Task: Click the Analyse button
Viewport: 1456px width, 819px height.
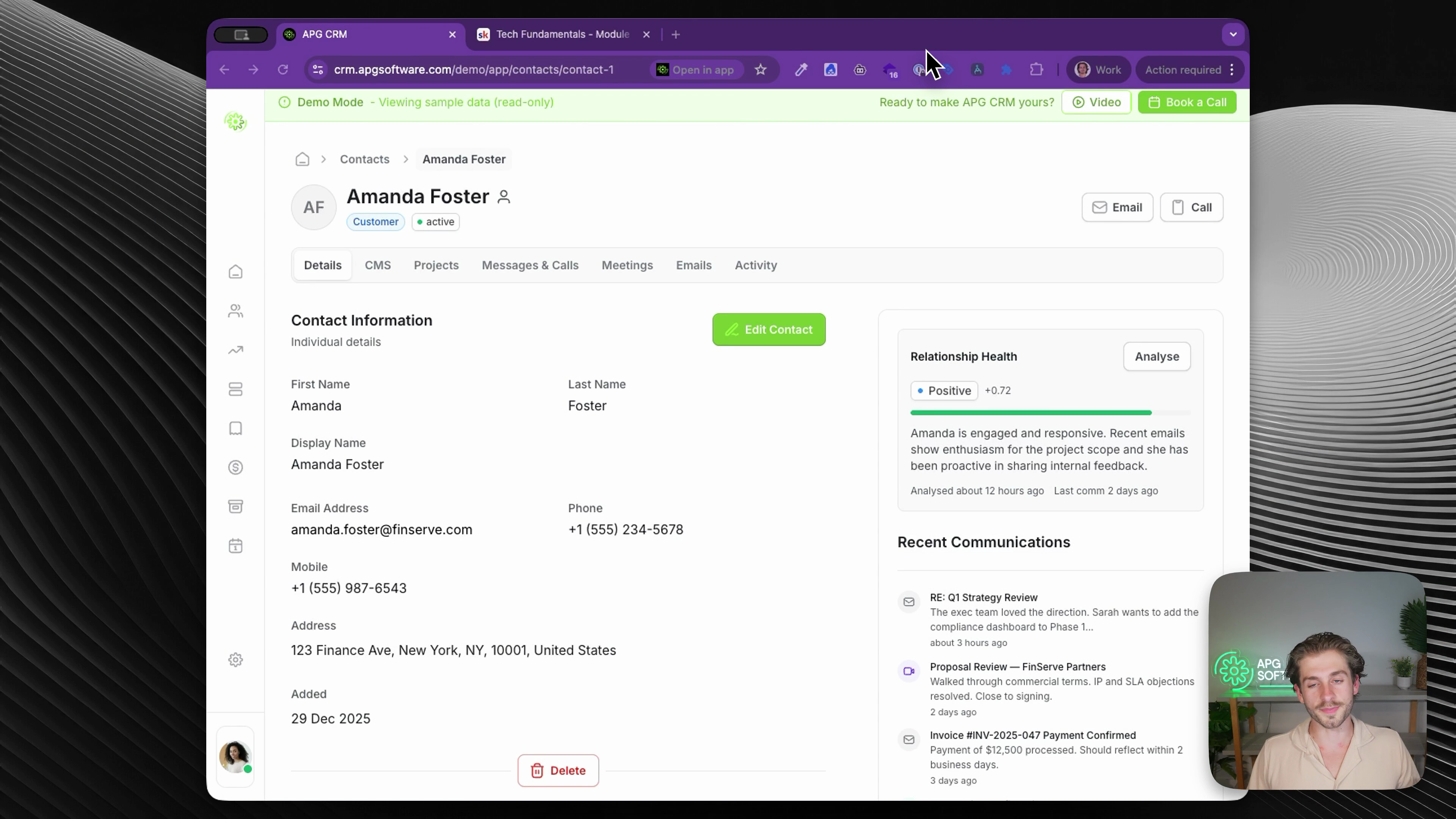Action: 1156,357
